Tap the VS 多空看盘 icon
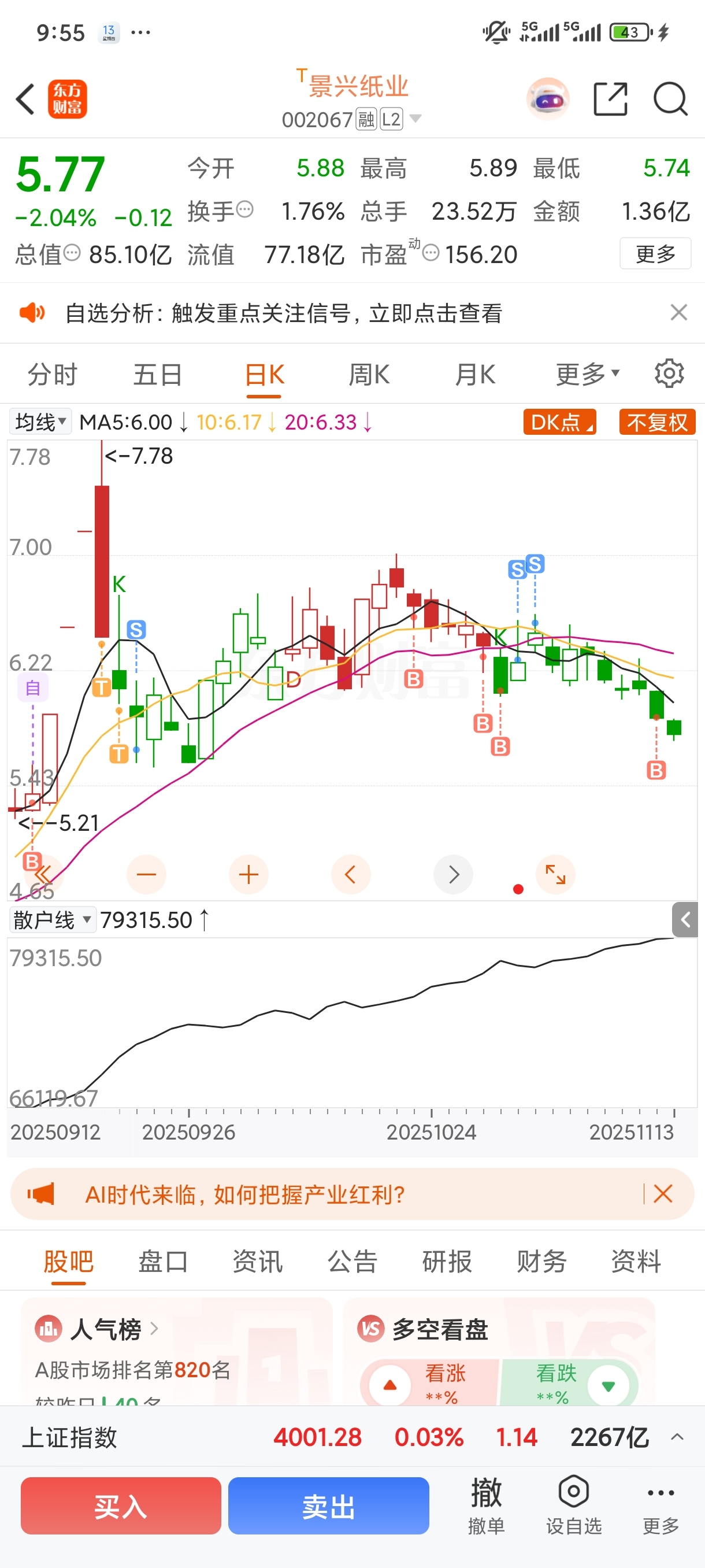705x1568 pixels. click(371, 1329)
